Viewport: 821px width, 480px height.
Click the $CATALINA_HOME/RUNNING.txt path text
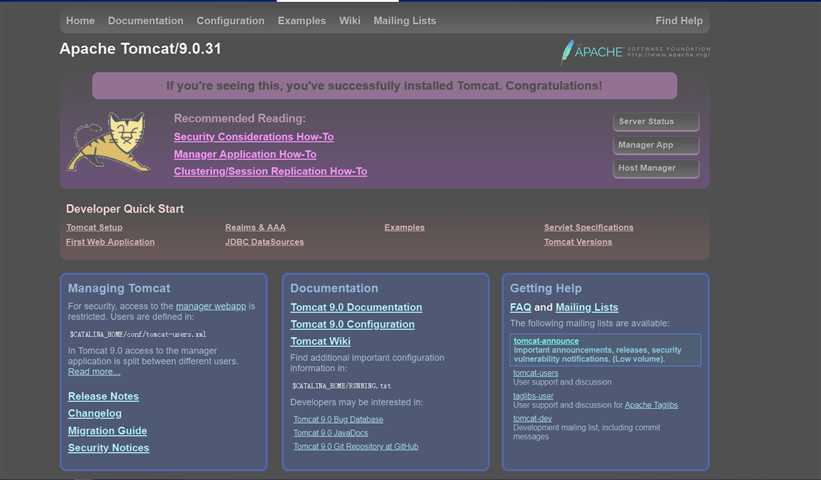coord(341,386)
